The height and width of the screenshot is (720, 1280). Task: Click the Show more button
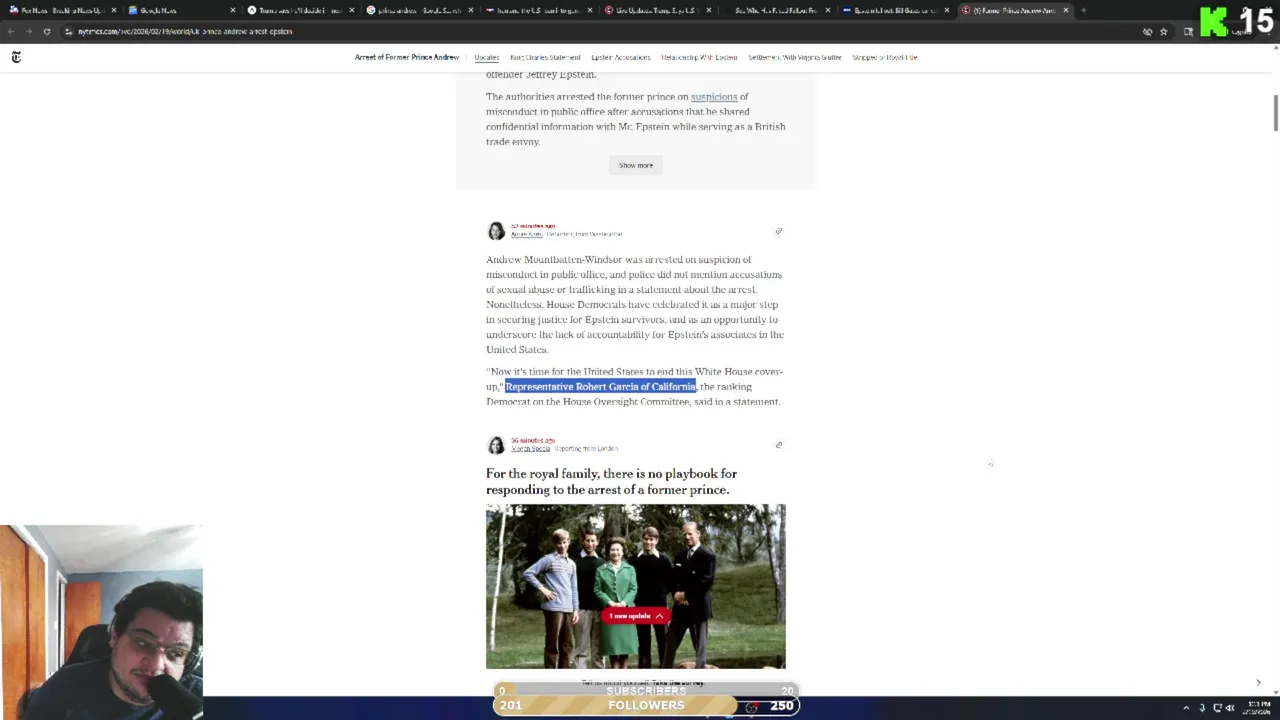click(x=636, y=165)
